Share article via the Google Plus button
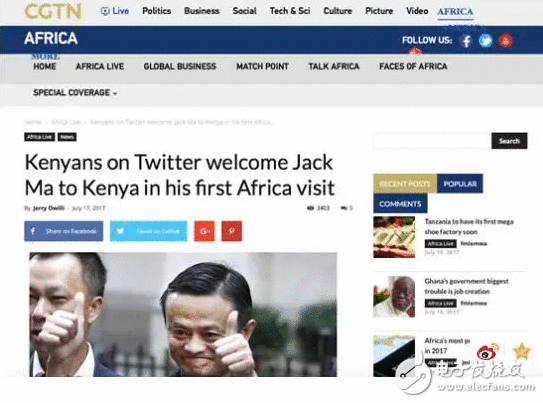Viewport: 543px width, 403px height. point(204,231)
